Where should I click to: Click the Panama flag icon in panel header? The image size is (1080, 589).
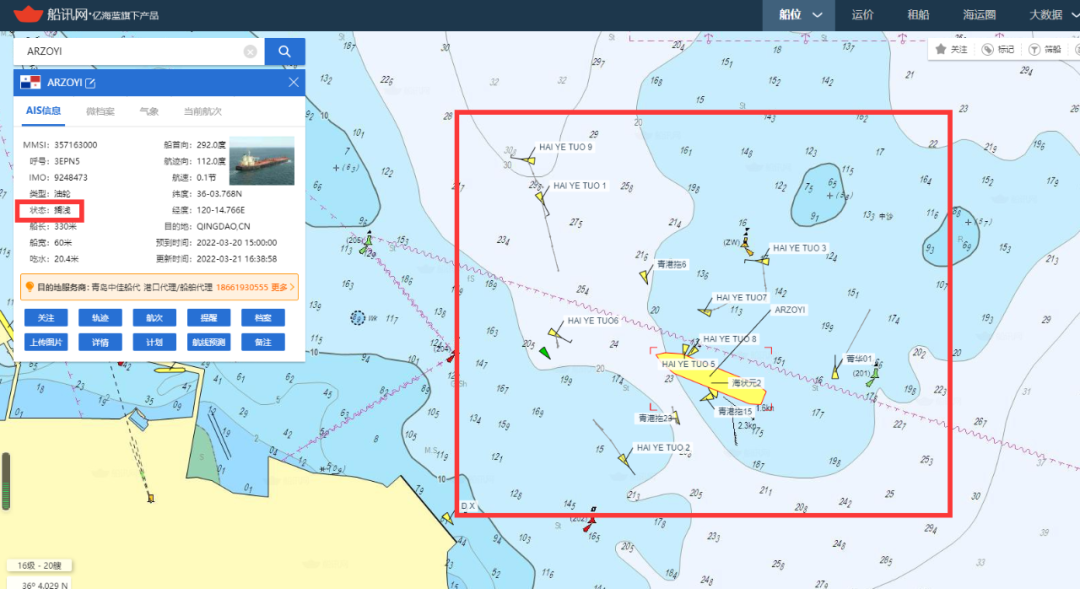(x=30, y=83)
